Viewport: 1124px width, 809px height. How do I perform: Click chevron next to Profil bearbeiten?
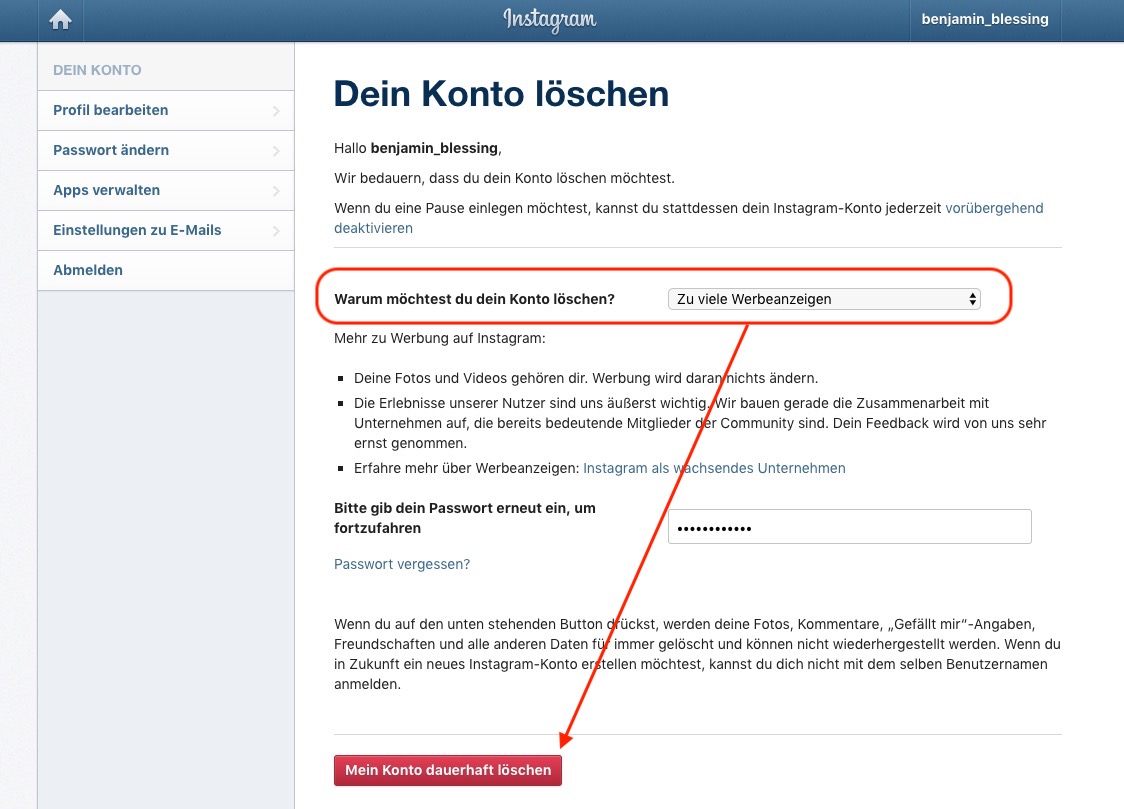click(276, 111)
